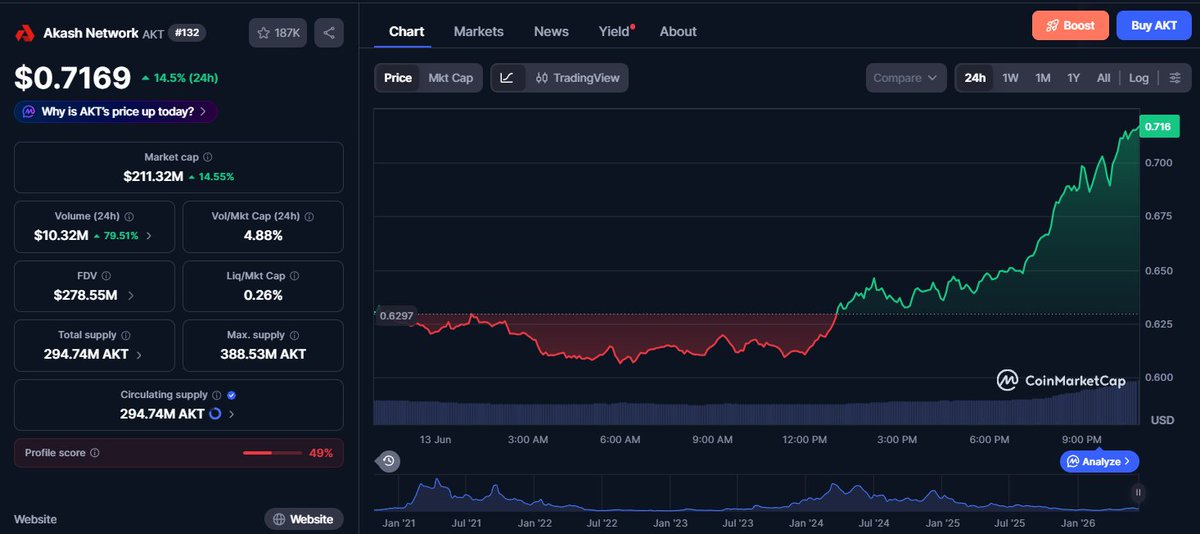Click Vol/Mkt Cap (24h) info icon
Image resolution: width=1200 pixels, height=534 pixels.
pos(309,216)
